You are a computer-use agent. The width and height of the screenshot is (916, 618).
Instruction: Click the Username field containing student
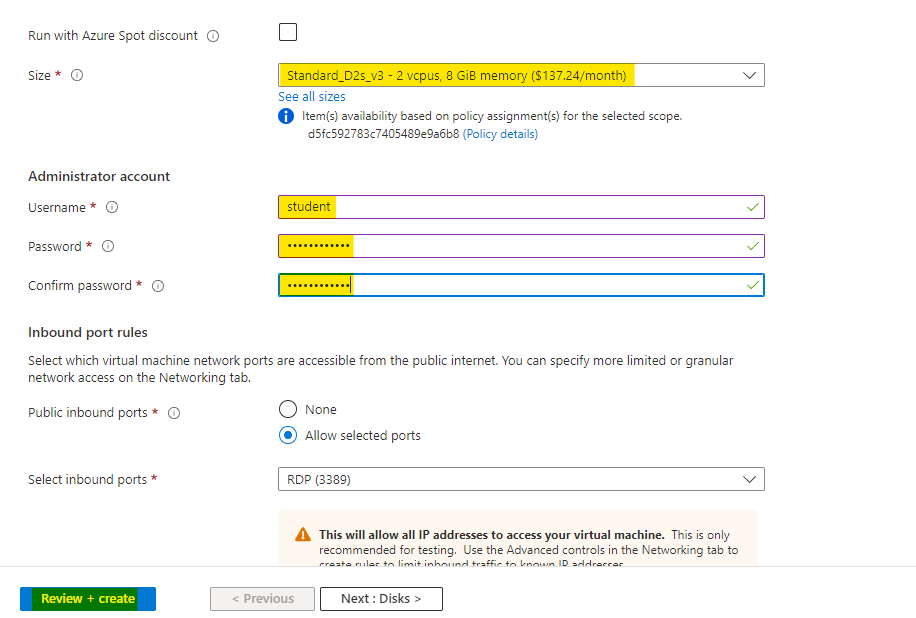[x=520, y=207]
